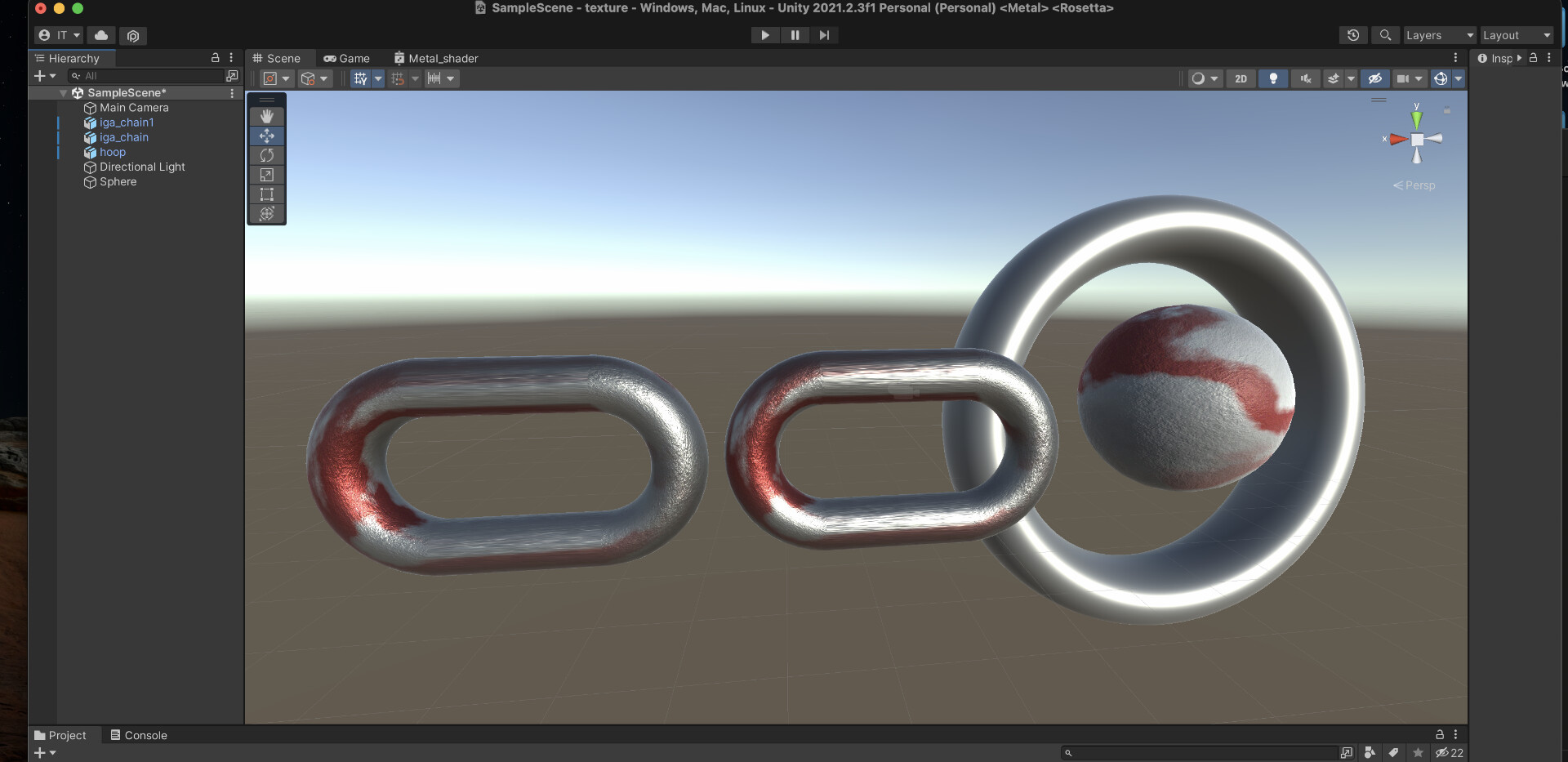The width and height of the screenshot is (1568, 762).
Task: Toggle 2D view mode
Action: pos(1241,78)
